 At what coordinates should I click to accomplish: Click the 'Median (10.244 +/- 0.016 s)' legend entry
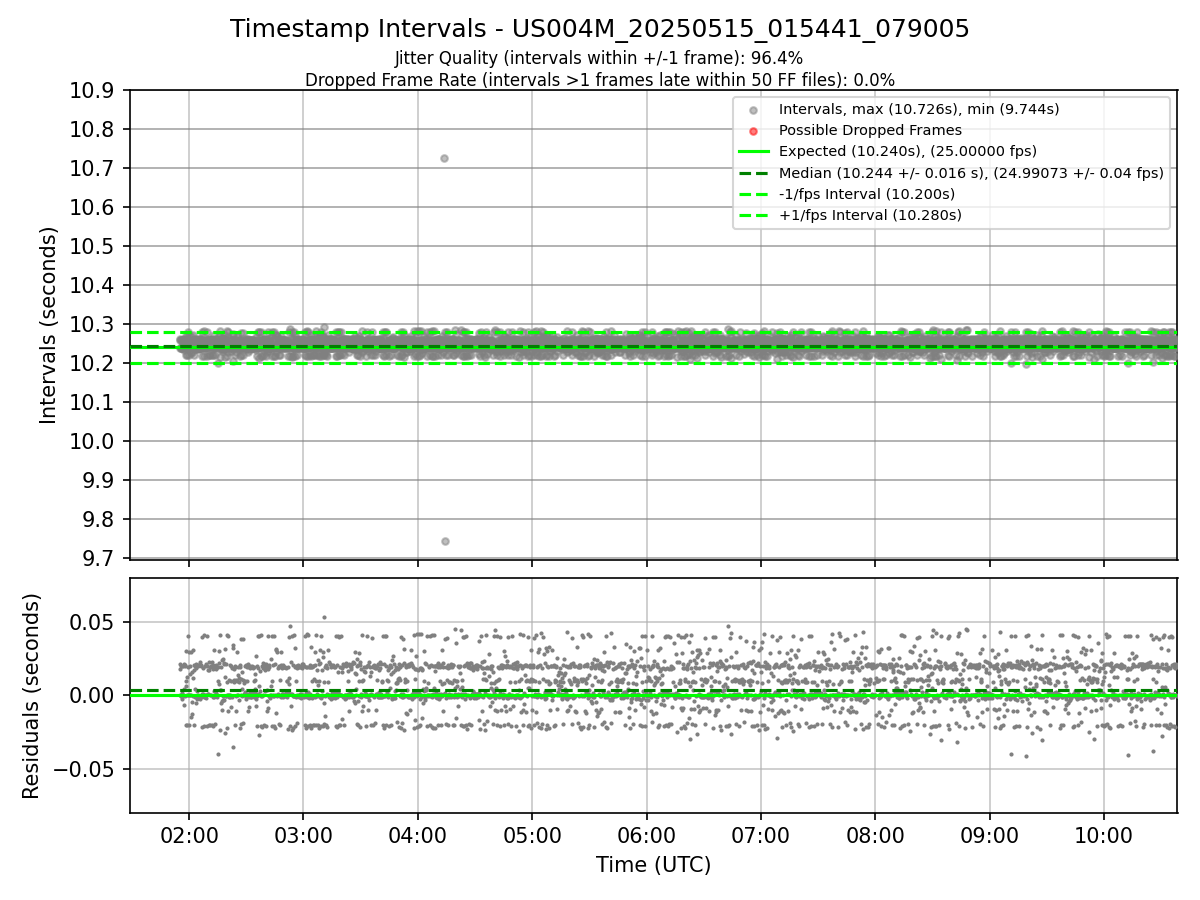pos(971,173)
